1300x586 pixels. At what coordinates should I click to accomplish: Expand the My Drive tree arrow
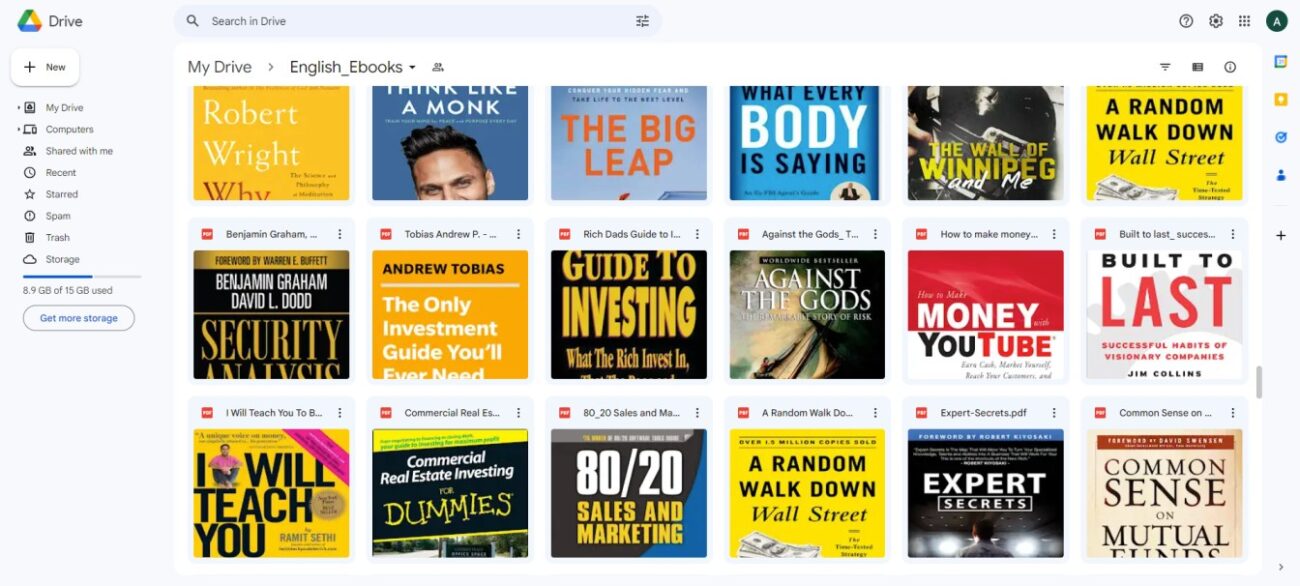(x=18, y=108)
